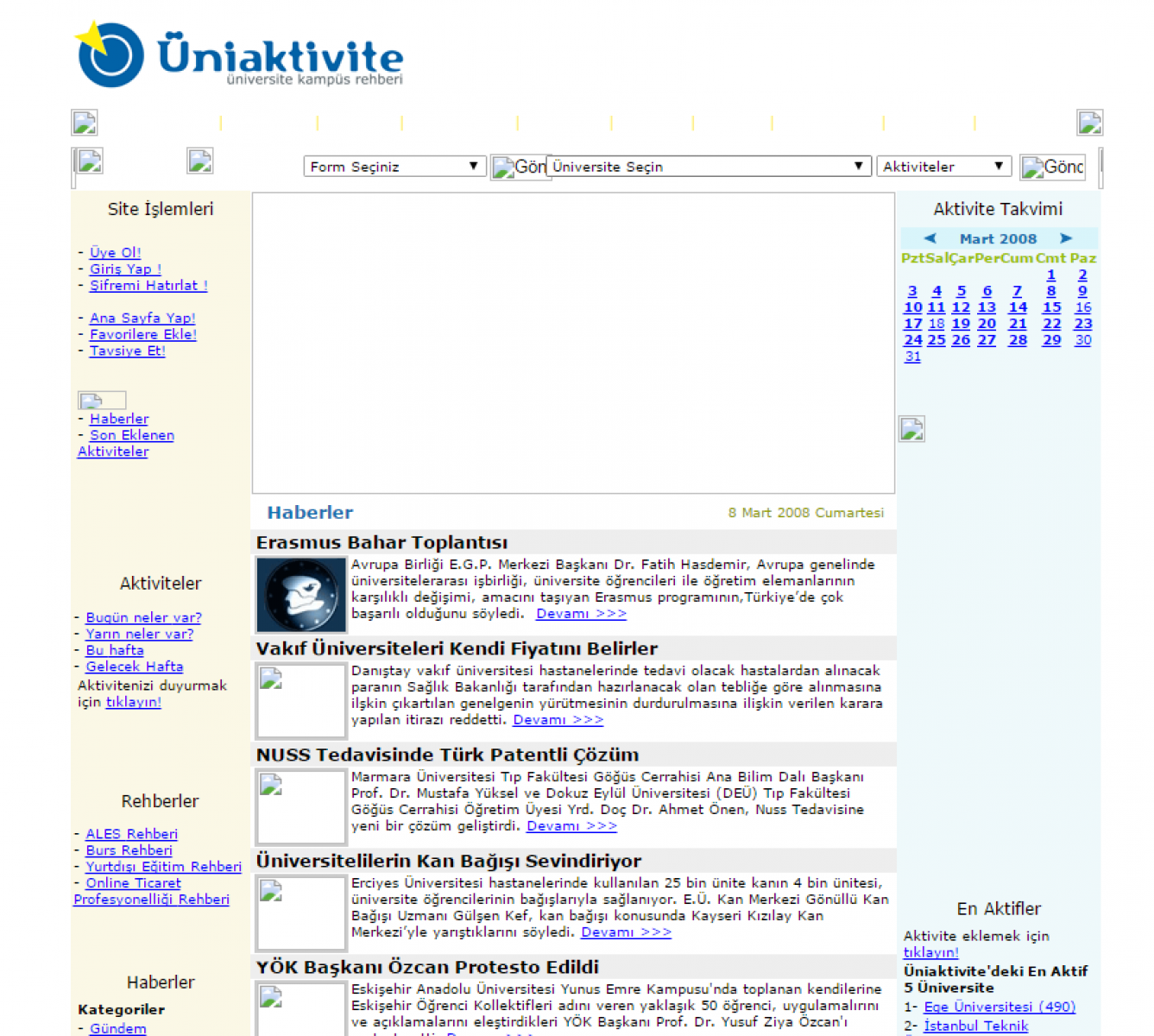Image resolution: width=1154 pixels, height=1036 pixels.
Task: Open the Form Seçiniz dropdown
Action: (394, 167)
